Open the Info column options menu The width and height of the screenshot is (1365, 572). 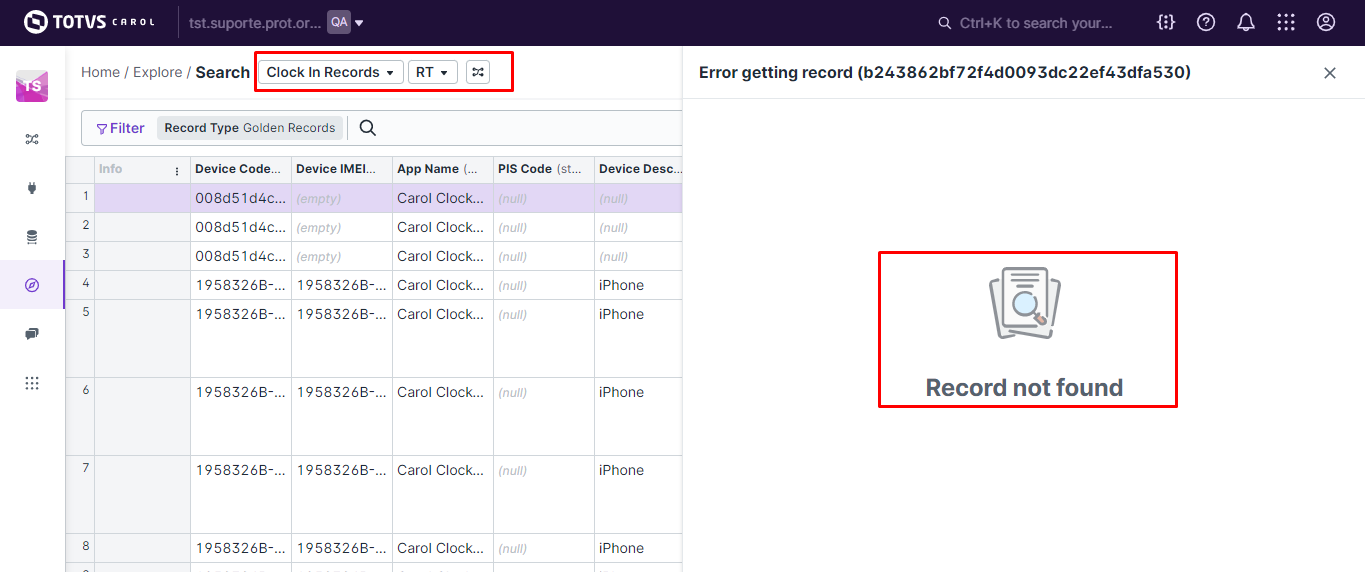[x=178, y=170]
